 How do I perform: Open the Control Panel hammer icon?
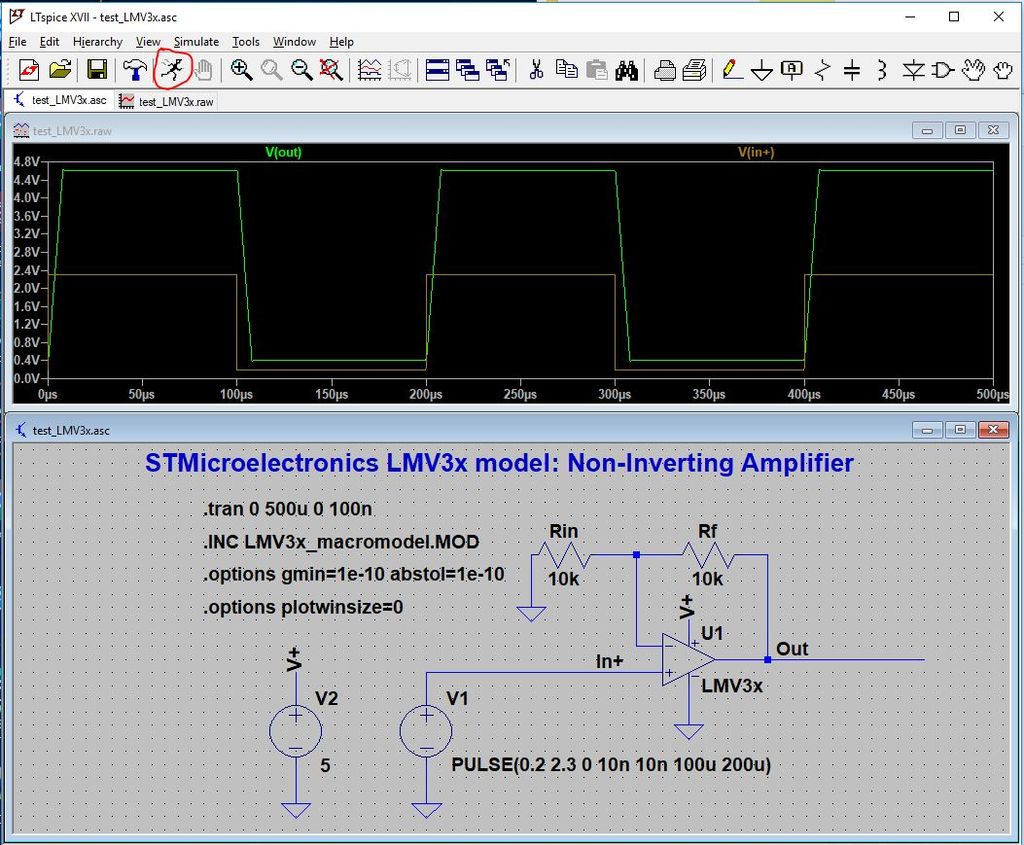point(136,70)
